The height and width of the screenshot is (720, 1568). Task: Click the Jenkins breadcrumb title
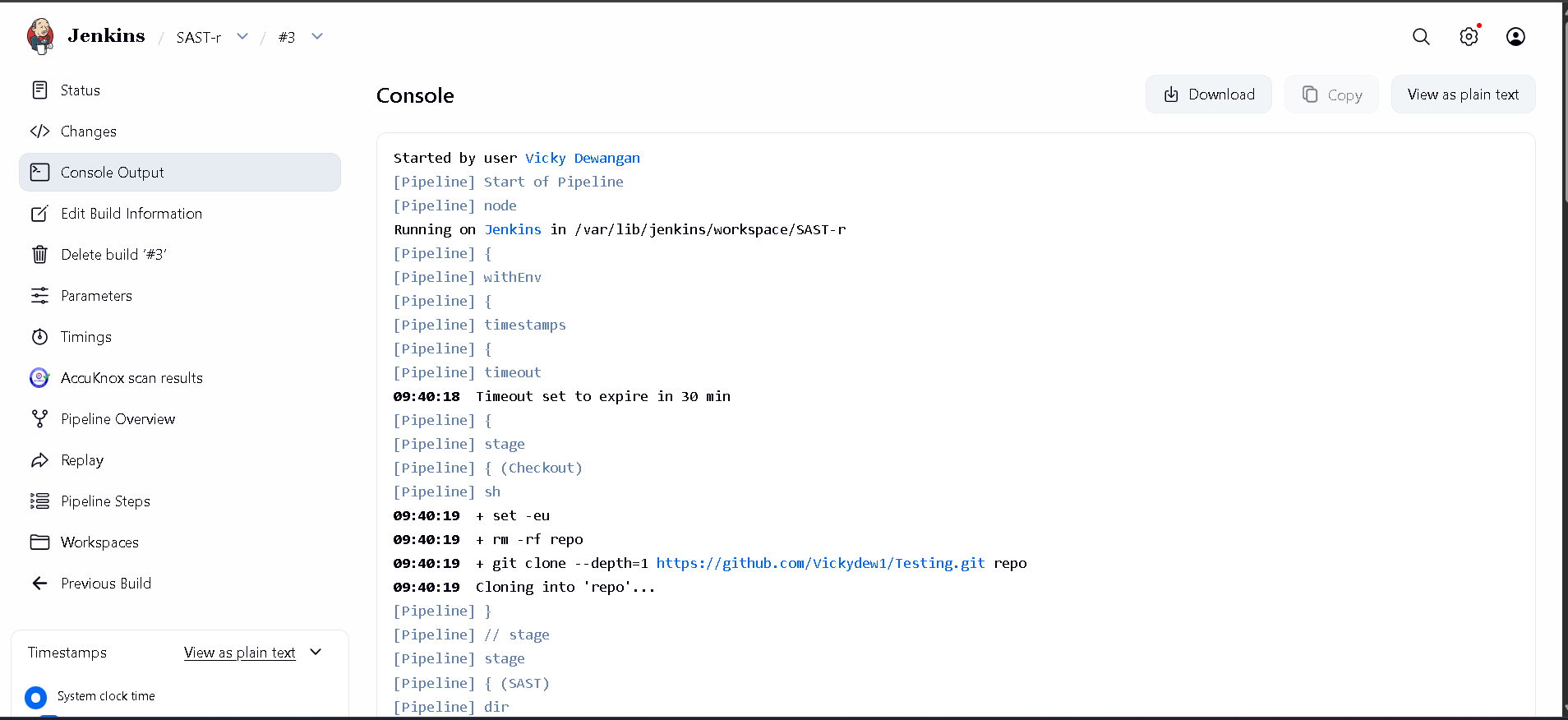(x=106, y=36)
